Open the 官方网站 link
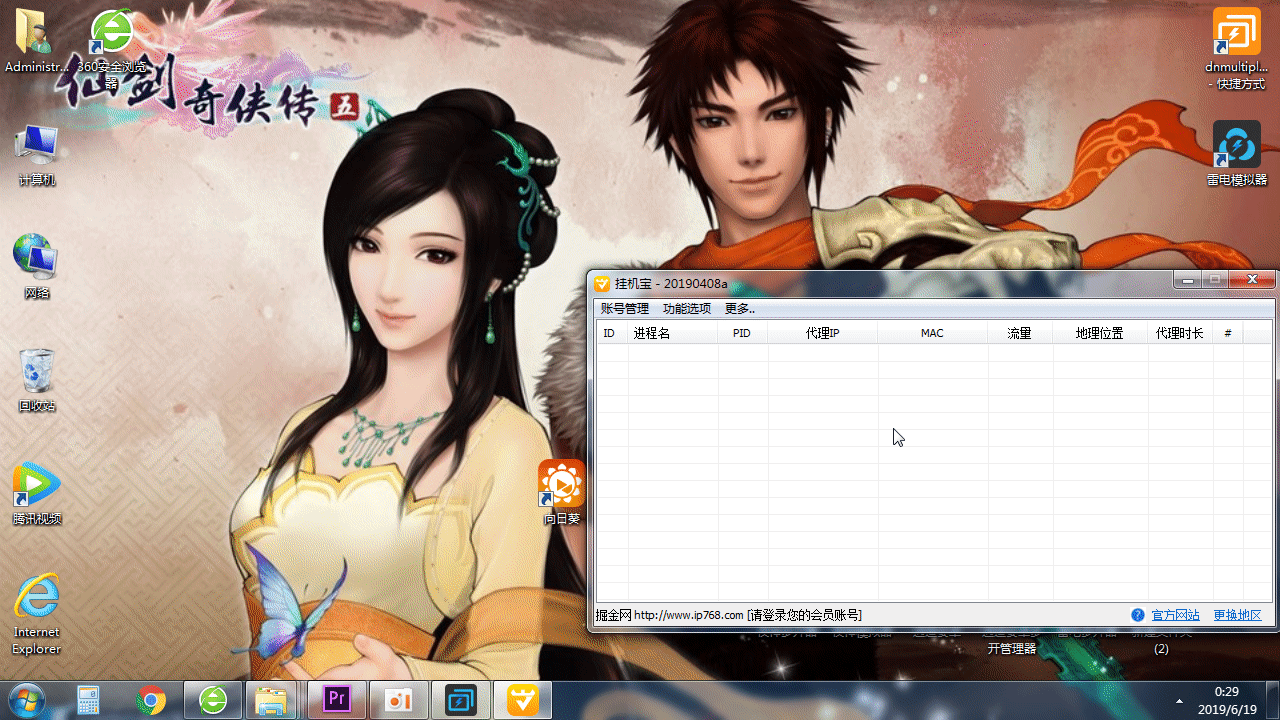 tap(1175, 615)
